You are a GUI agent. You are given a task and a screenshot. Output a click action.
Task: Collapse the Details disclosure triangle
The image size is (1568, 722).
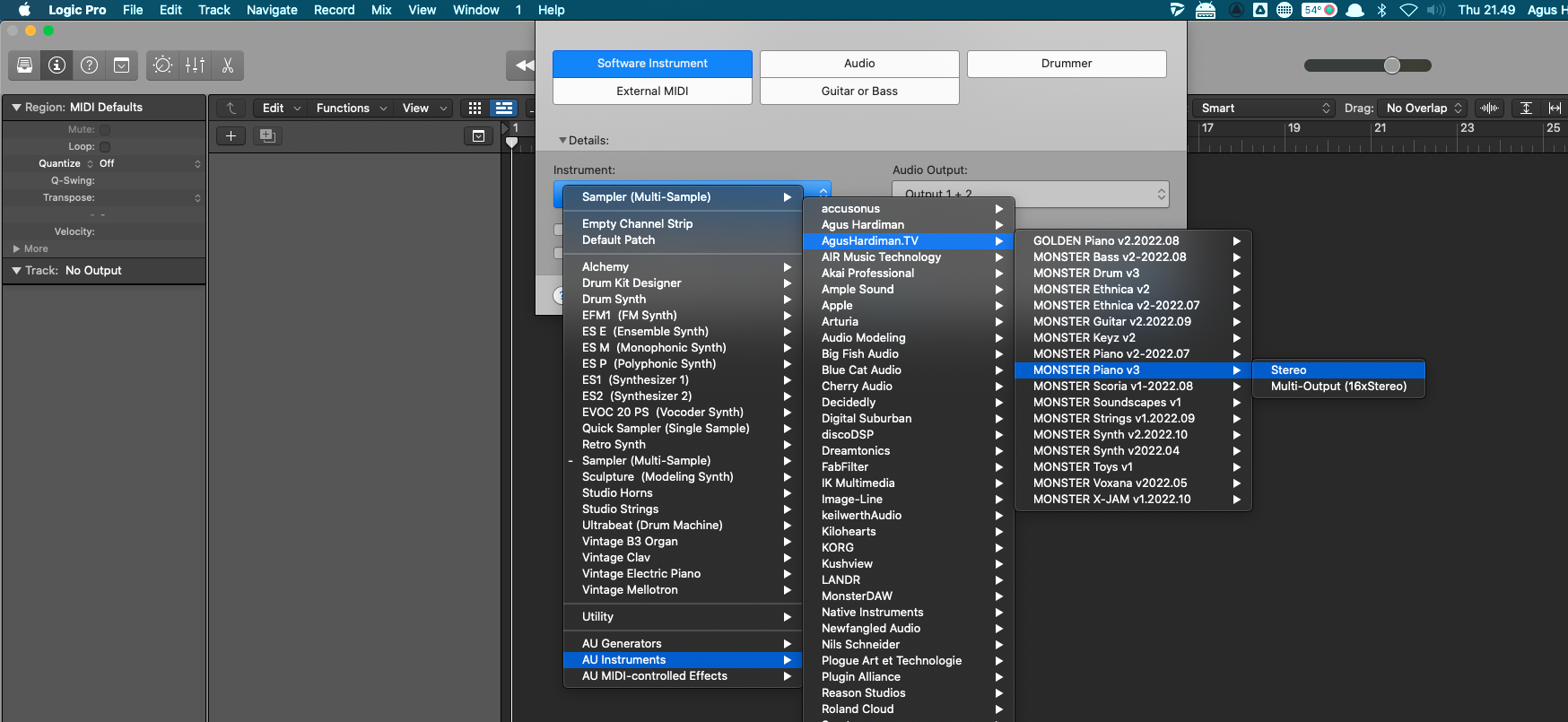tap(562, 140)
